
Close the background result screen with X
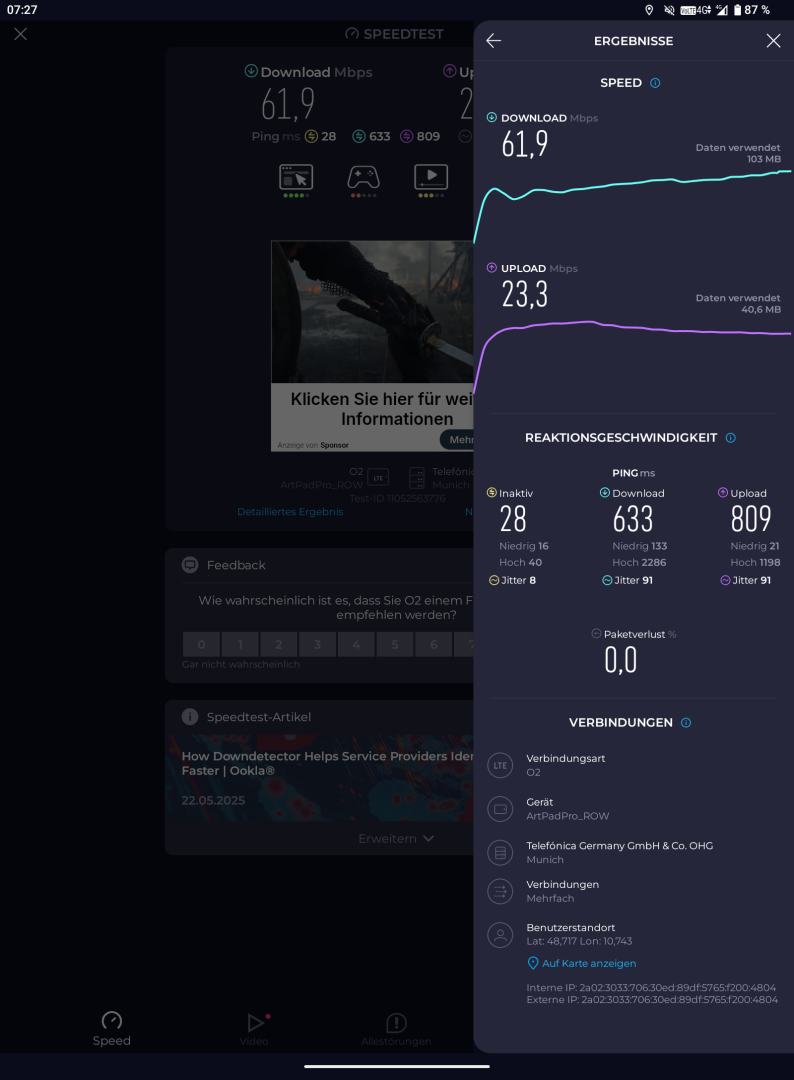pyautogui.click(x=21, y=34)
